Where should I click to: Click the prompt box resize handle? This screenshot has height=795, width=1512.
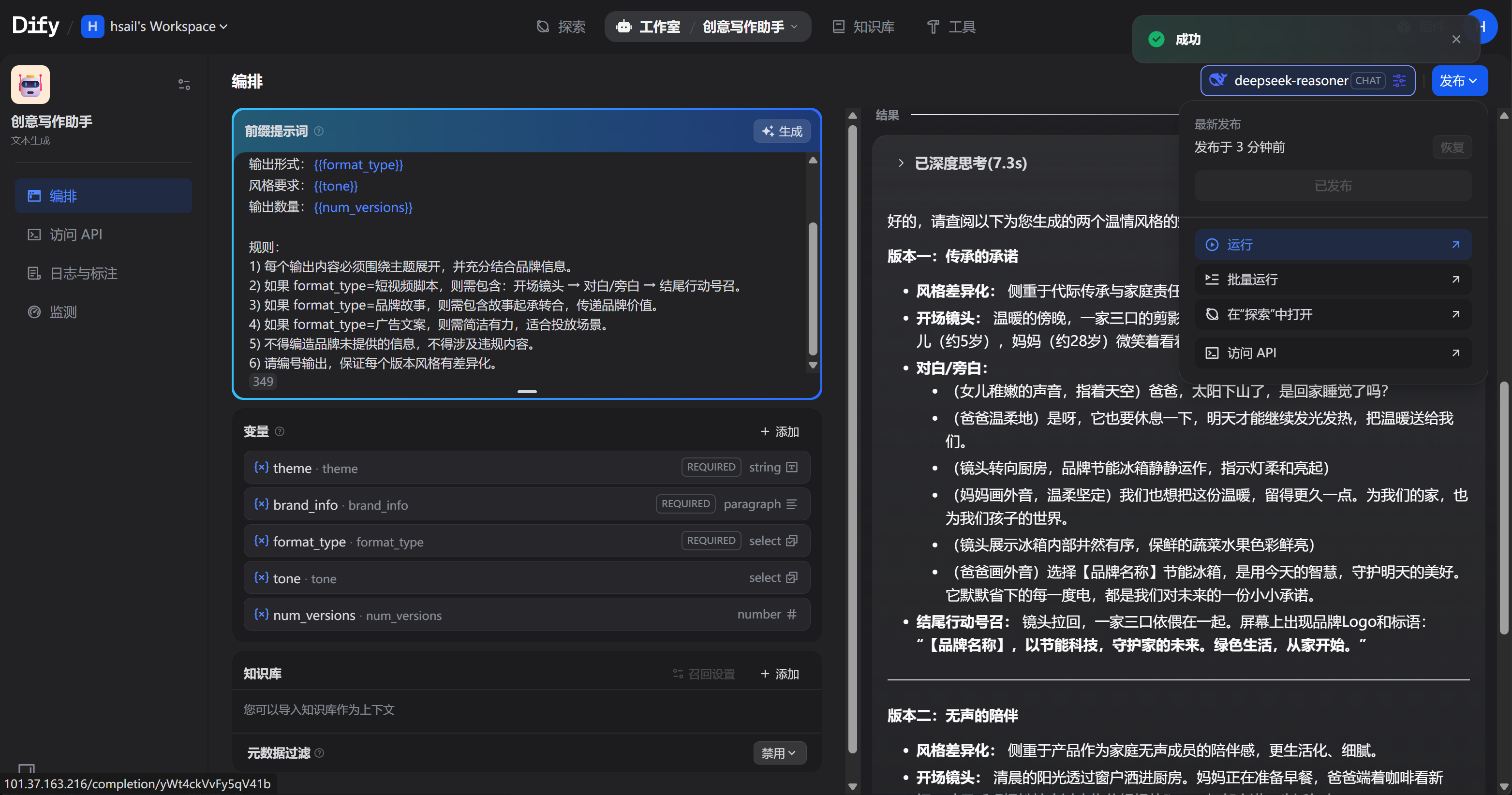point(527,391)
